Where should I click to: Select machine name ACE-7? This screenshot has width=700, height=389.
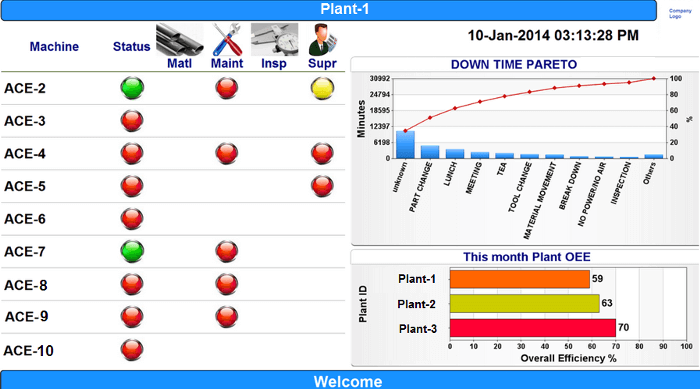pos(25,252)
